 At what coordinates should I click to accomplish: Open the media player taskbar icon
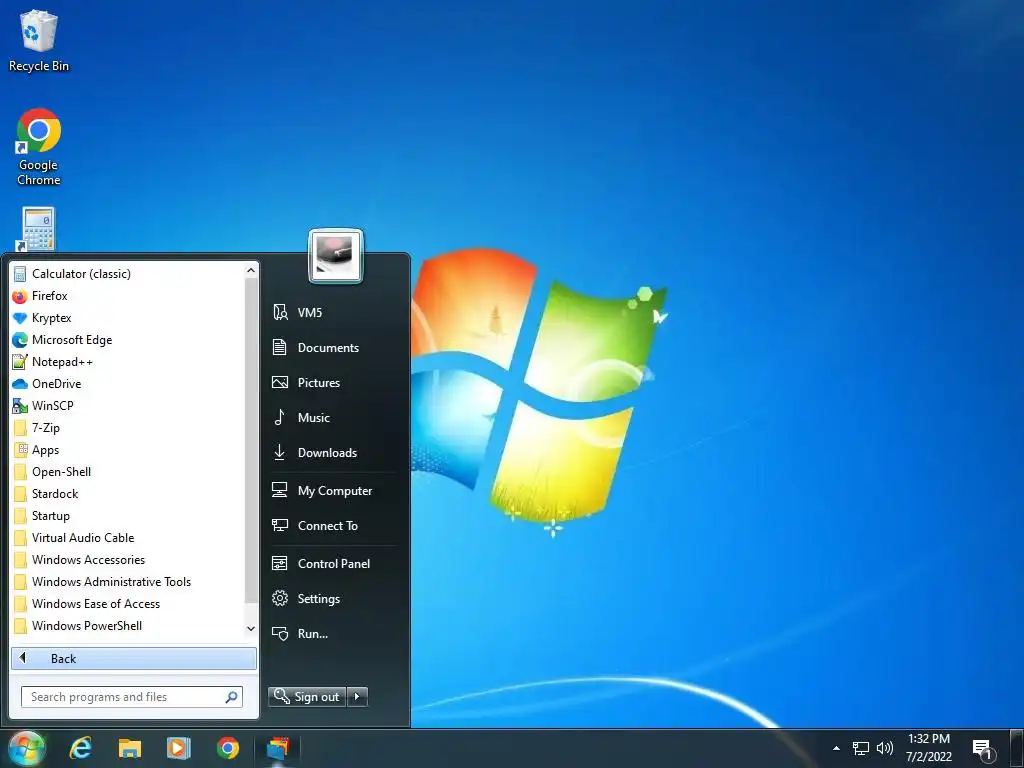coord(178,748)
